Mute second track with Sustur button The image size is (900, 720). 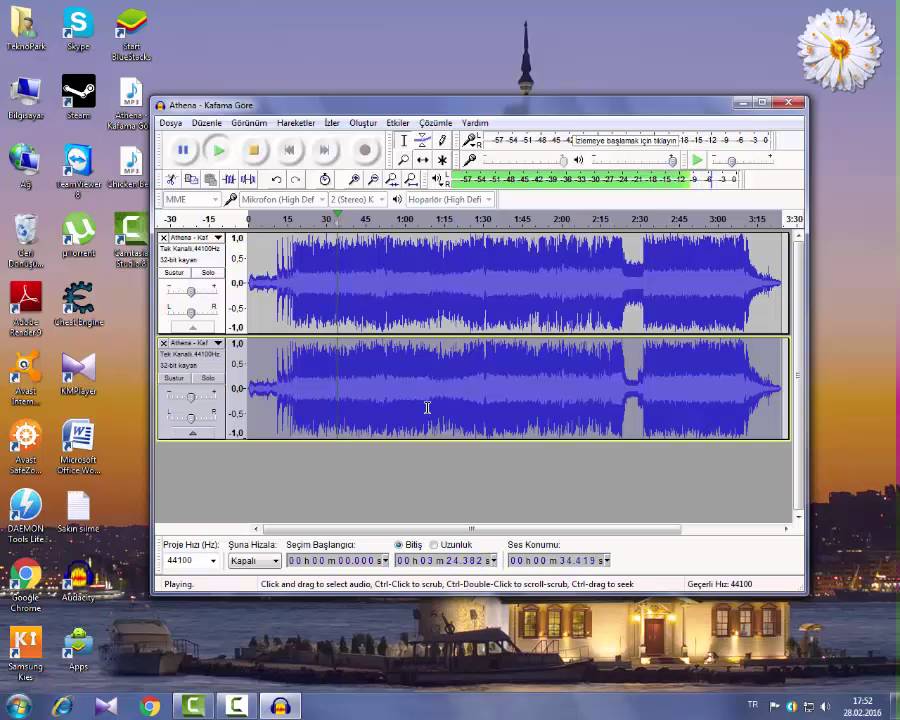pos(174,378)
